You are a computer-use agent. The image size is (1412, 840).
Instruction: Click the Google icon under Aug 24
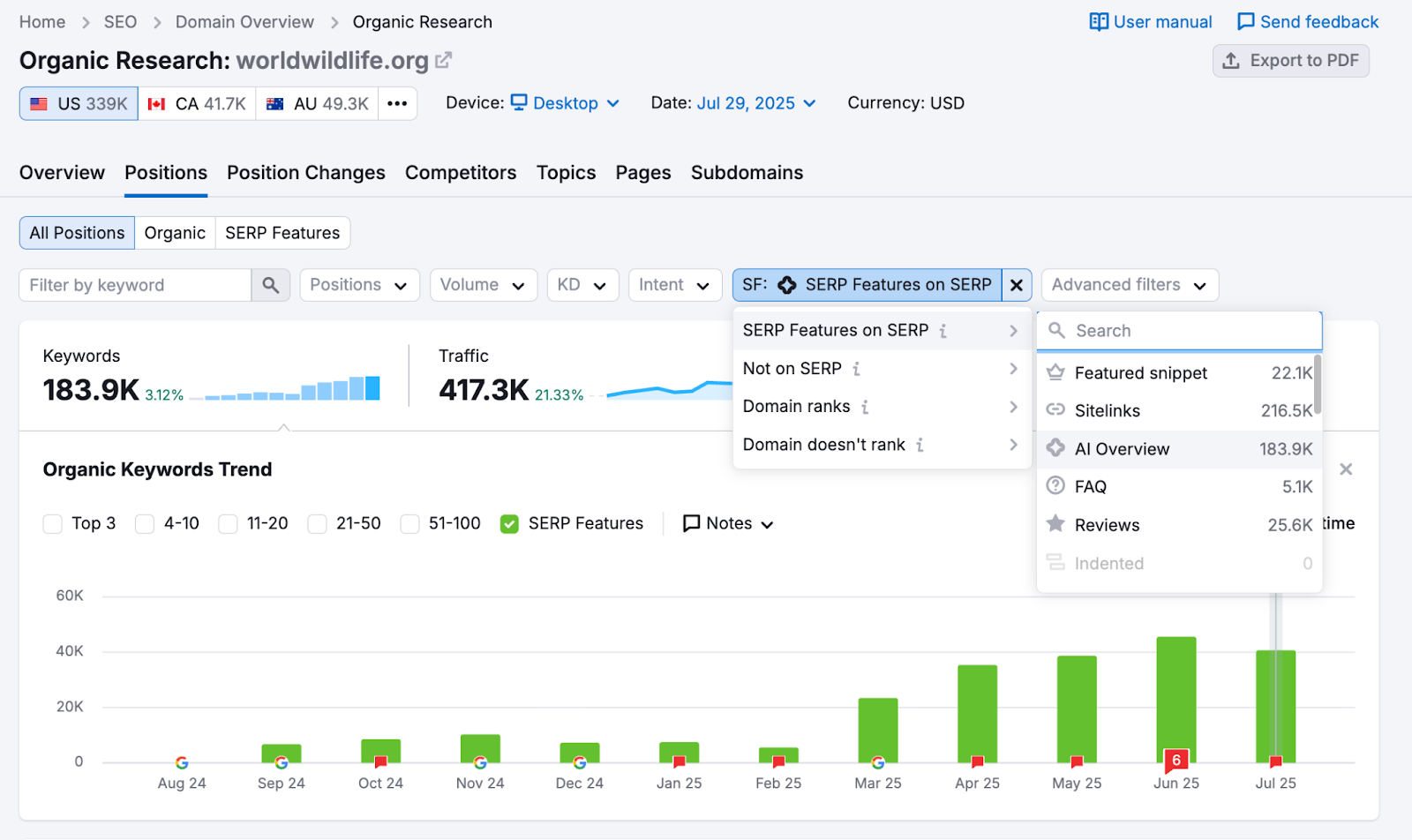[181, 762]
